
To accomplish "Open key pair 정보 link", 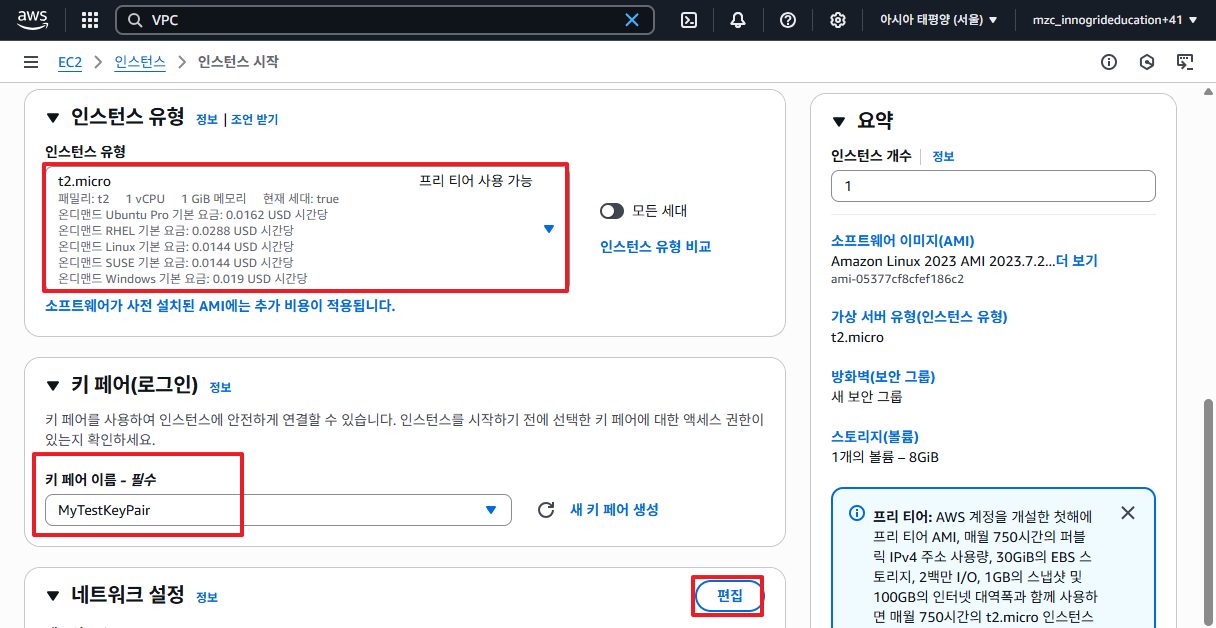I will [220, 387].
